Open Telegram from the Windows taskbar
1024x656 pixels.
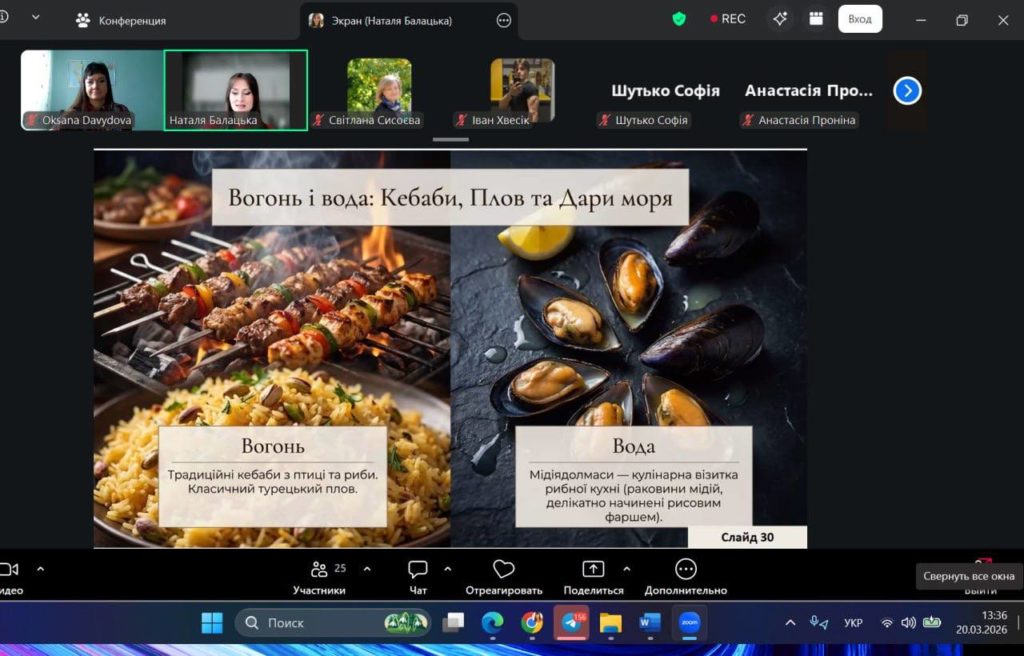pos(571,623)
